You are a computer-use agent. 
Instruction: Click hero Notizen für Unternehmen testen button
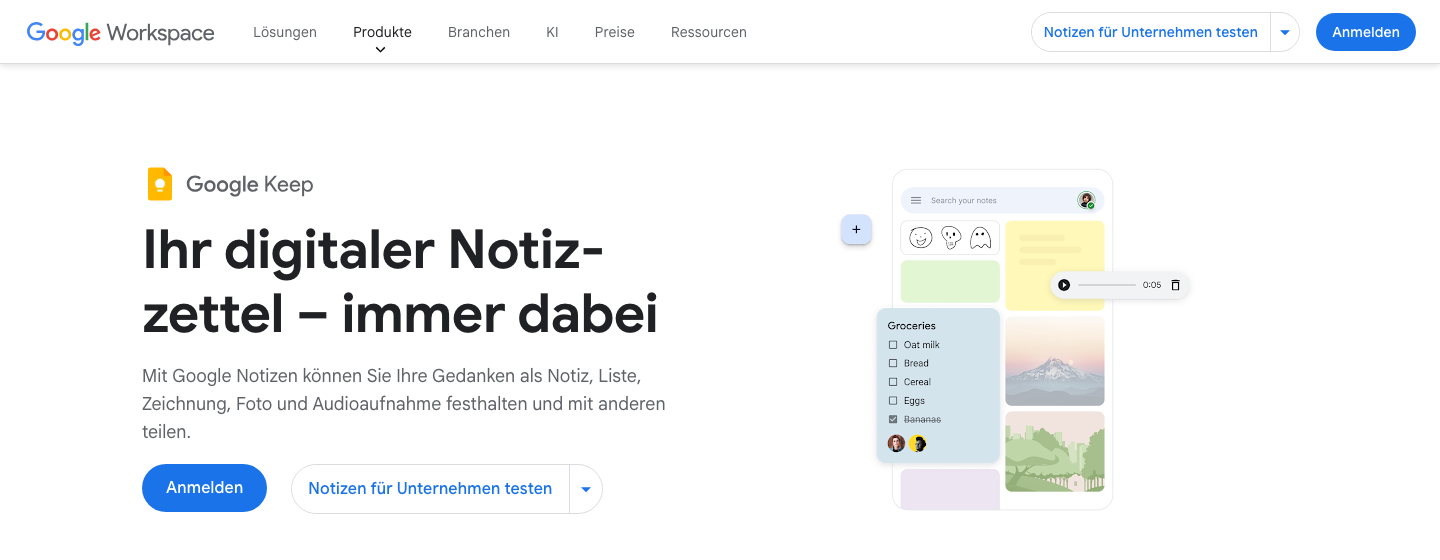coord(430,489)
